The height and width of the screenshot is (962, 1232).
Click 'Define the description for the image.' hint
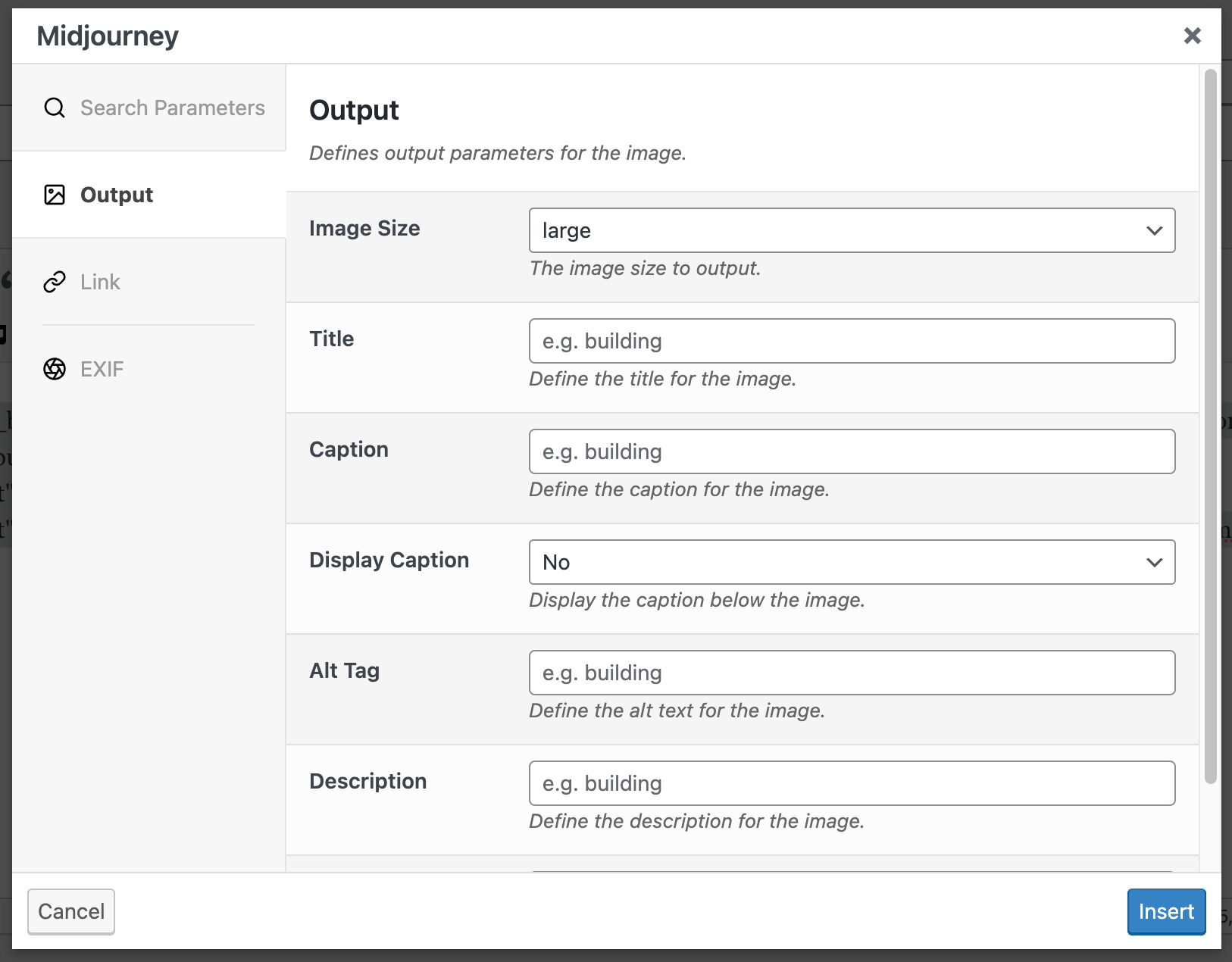pyautogui.click(x=696, y=821)
